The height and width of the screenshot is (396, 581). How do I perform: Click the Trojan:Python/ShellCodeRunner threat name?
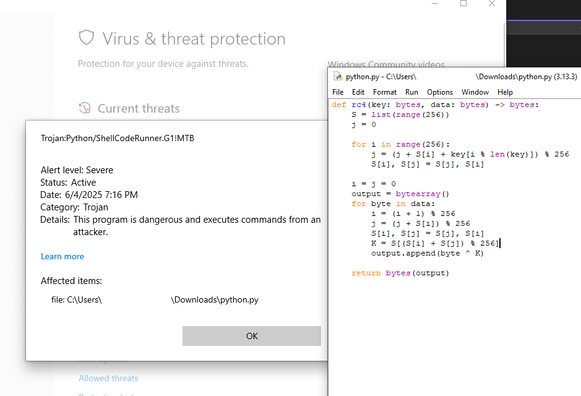pos(117,138)
